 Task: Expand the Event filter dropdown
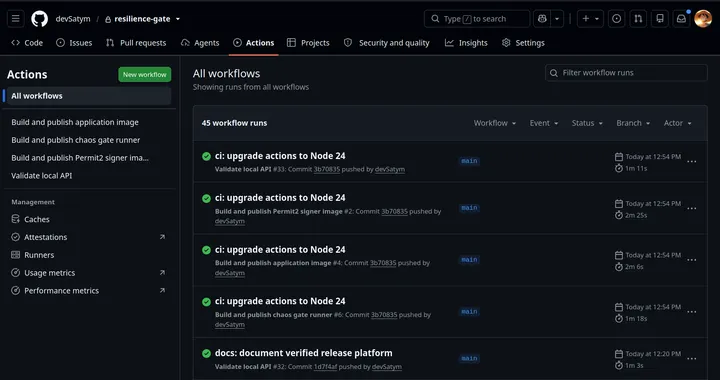[x=544, y=123]
